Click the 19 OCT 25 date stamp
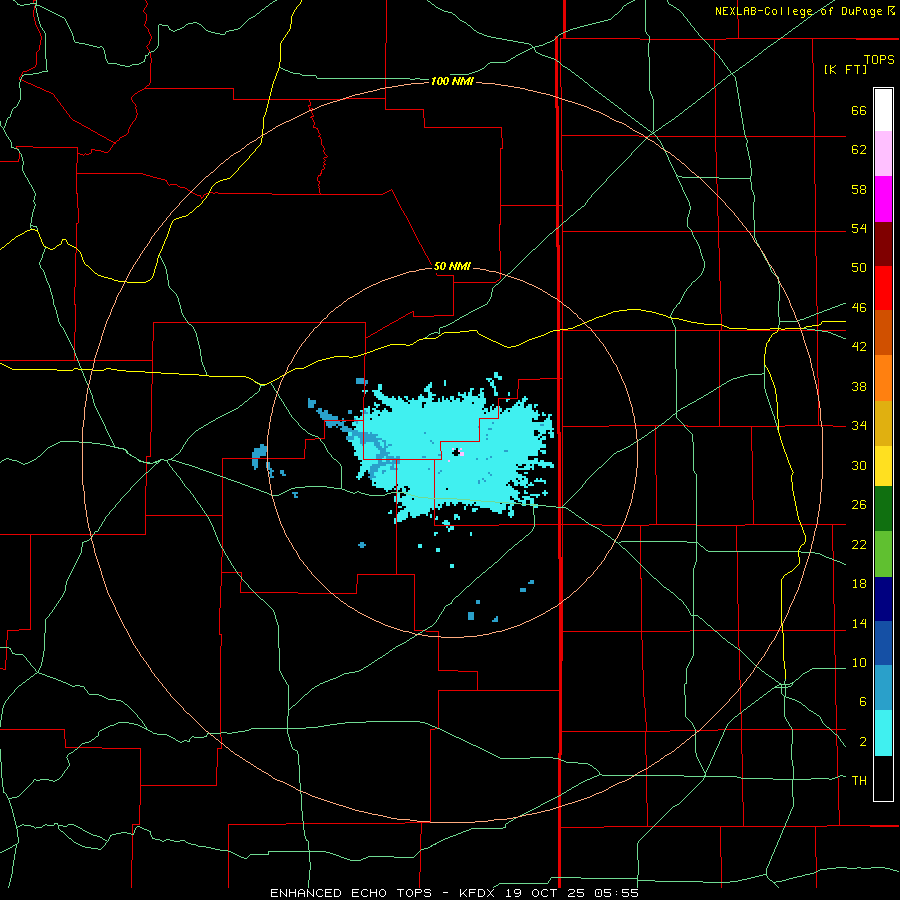This screenshot has height=900, width=900. click(548, 893)
